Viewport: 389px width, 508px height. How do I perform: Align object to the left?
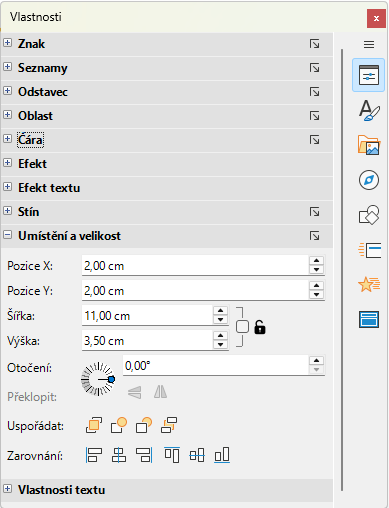(x=94, y=455)
